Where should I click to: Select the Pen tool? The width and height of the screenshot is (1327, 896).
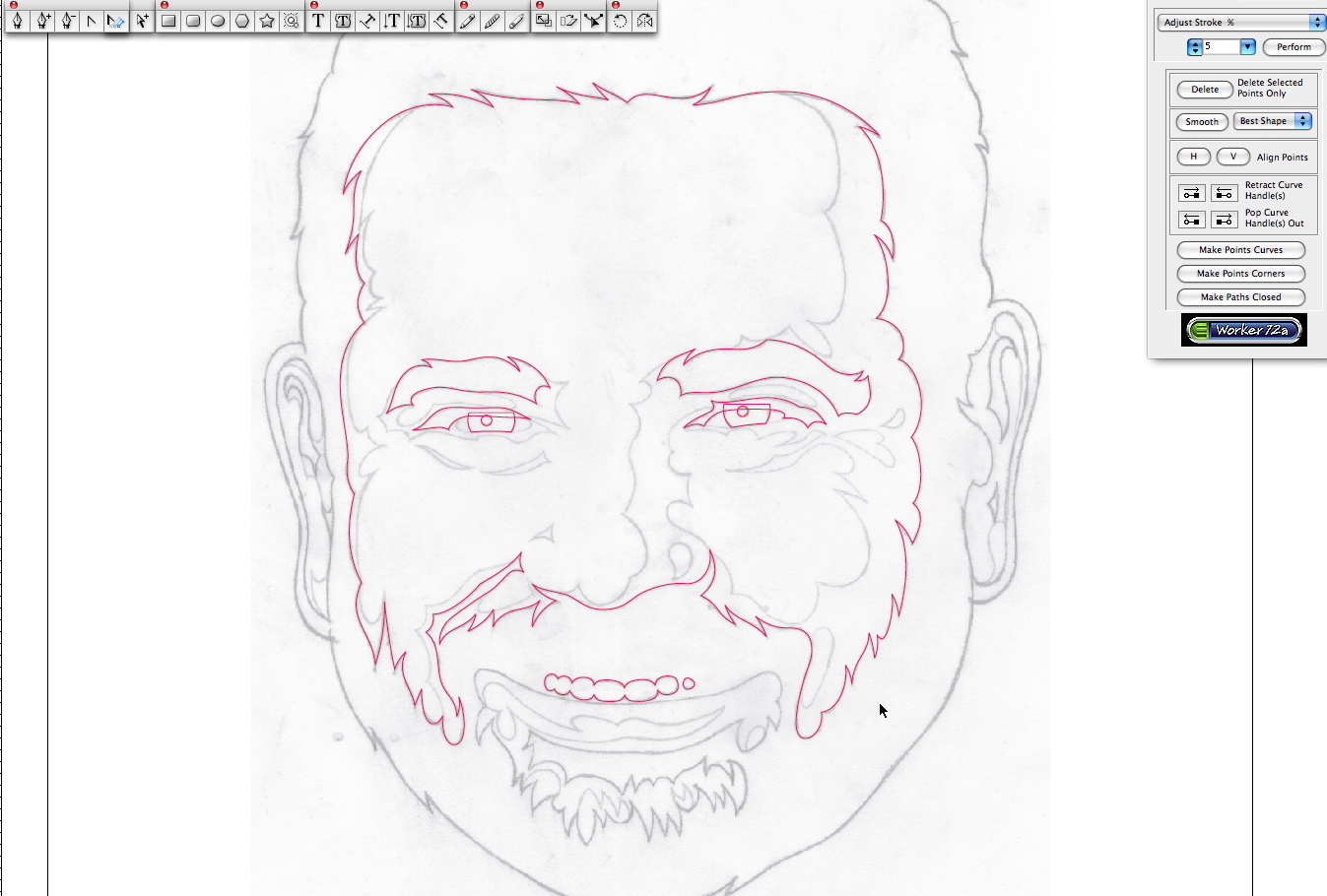[x=18, y=20]
